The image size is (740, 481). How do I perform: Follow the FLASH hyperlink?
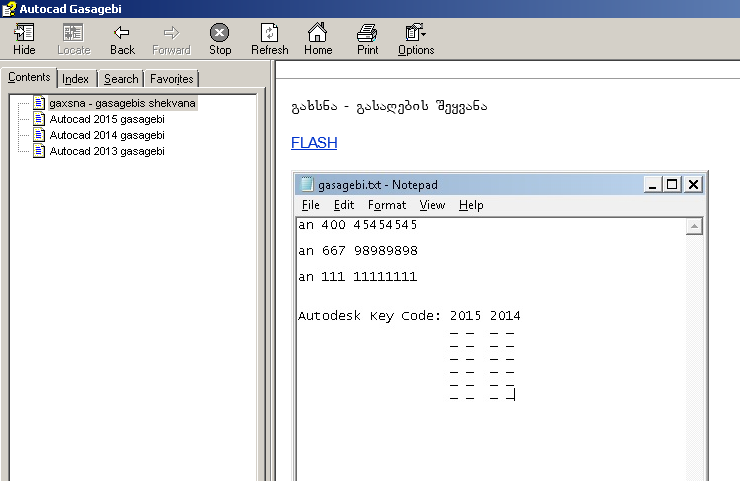pyautogui.click(x=314, y=143)
